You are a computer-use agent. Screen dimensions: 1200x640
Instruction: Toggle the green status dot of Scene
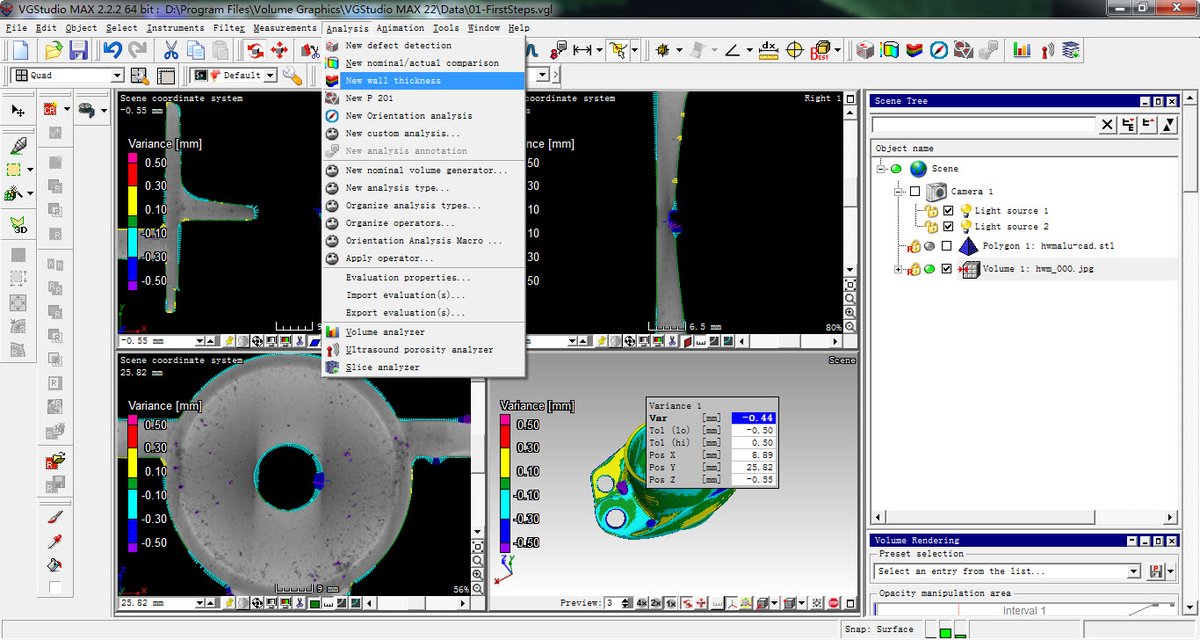click(x=896, y=169)
